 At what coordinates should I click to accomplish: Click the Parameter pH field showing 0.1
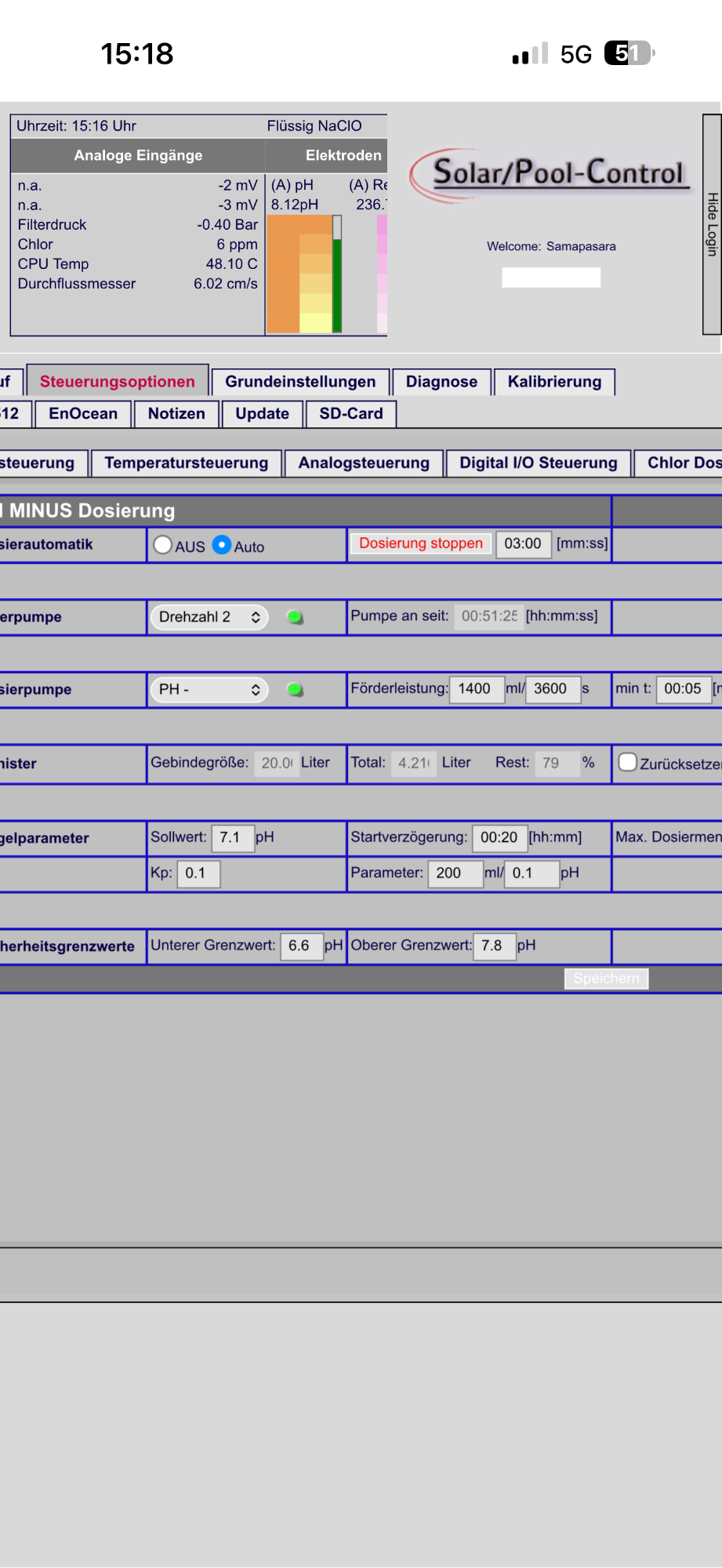(x=532, y=873)
